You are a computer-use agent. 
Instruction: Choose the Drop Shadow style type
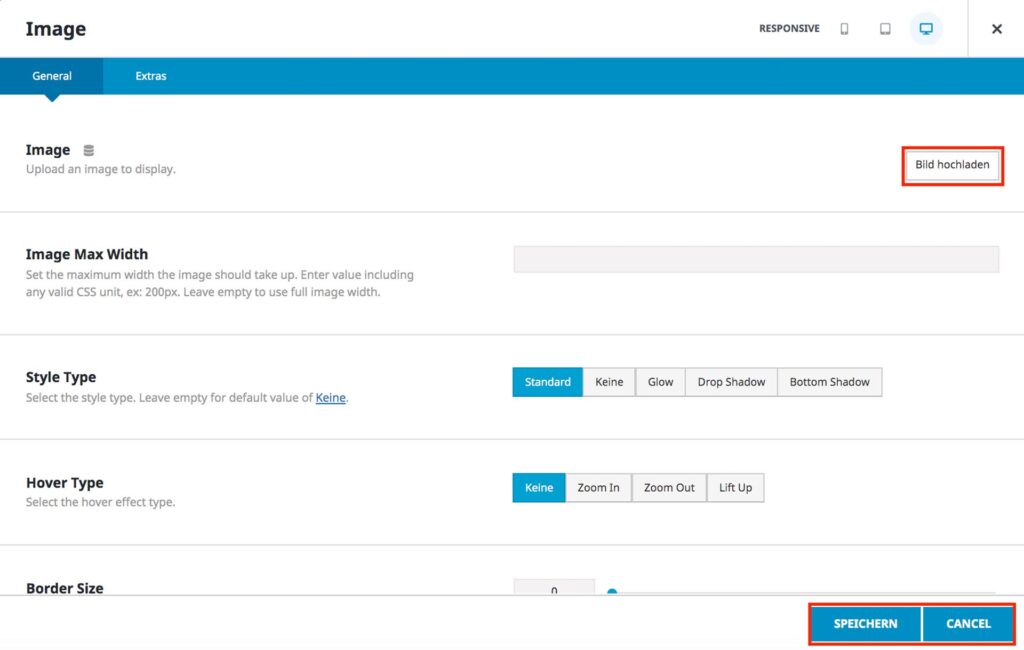point(731,382)
